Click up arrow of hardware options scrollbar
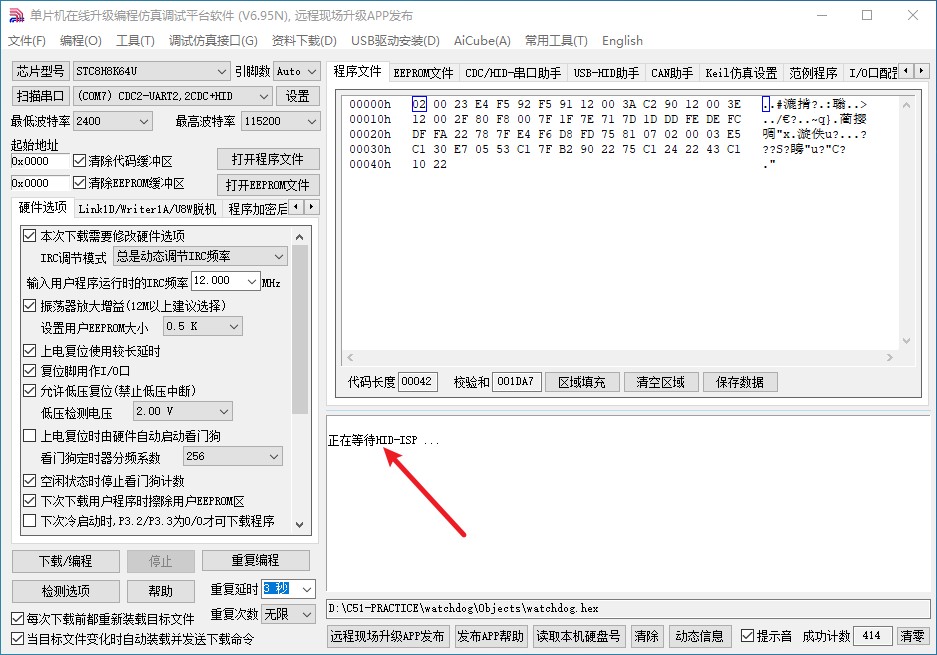Image resolution: width=937 pixels, height=655 pixels. coord(299,237)
